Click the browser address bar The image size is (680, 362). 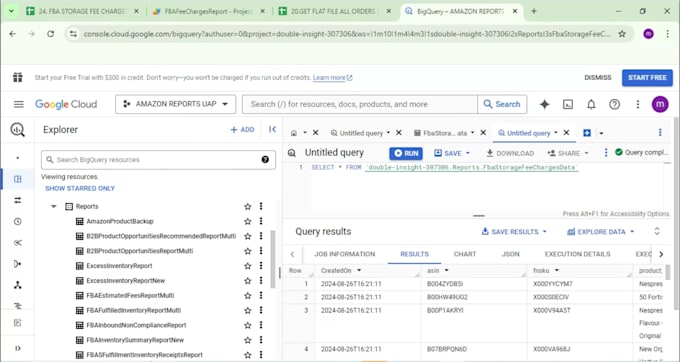347,34
